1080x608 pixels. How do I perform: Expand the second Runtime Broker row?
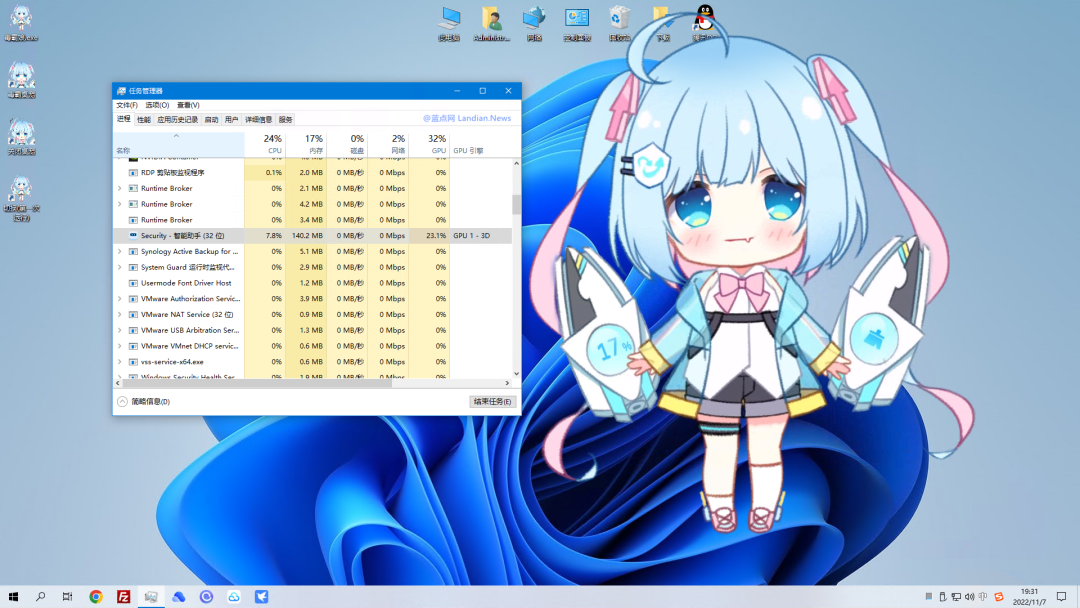click(x=119, y=205)
